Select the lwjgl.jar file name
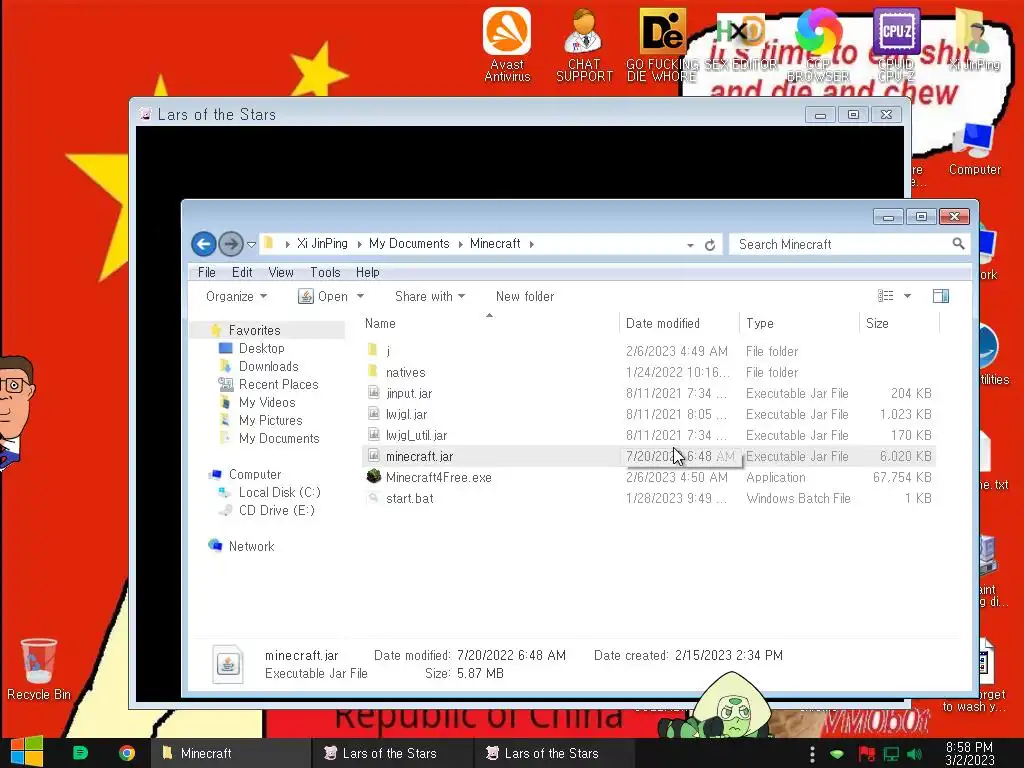The height and width of the screenshot is (768, 1024). click(406, 414)
